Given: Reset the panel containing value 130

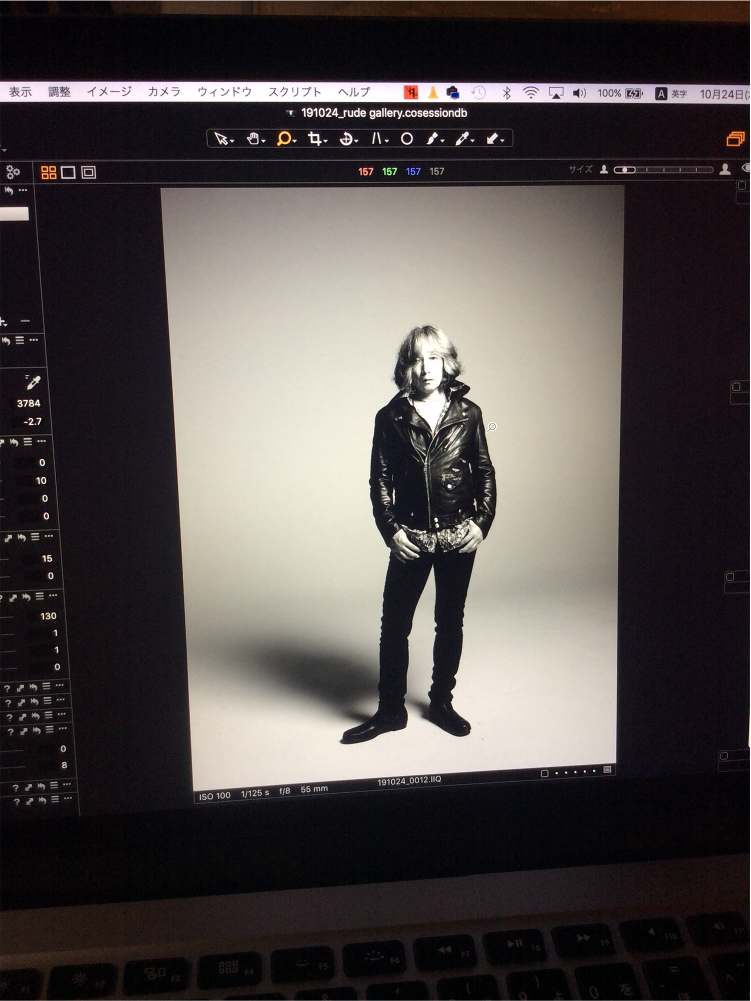Looking at the screenshot, I should click(x=26, y=597).
